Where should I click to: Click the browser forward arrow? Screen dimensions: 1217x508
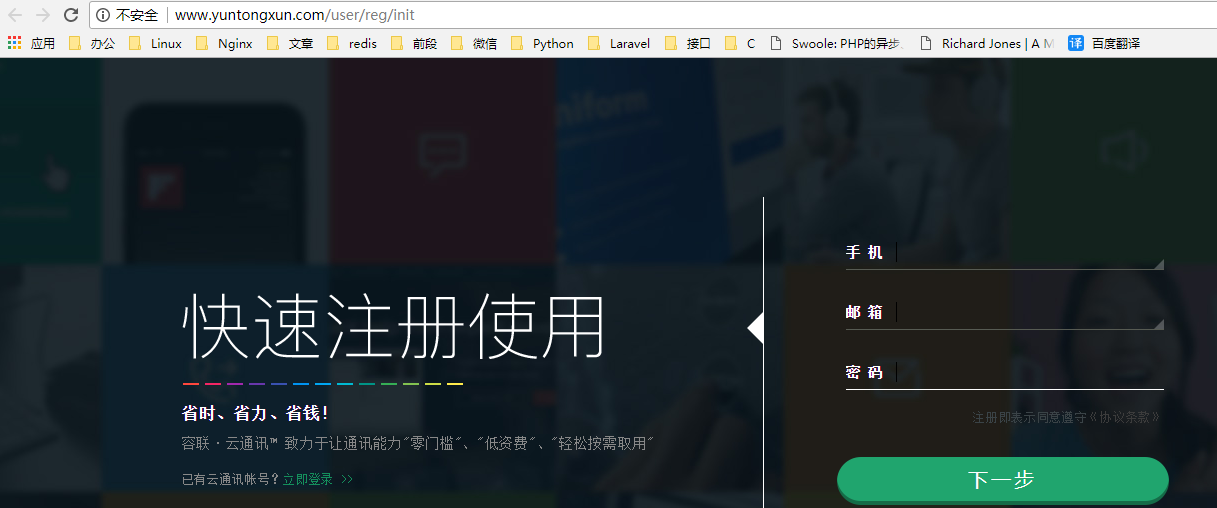click(43, 15)
